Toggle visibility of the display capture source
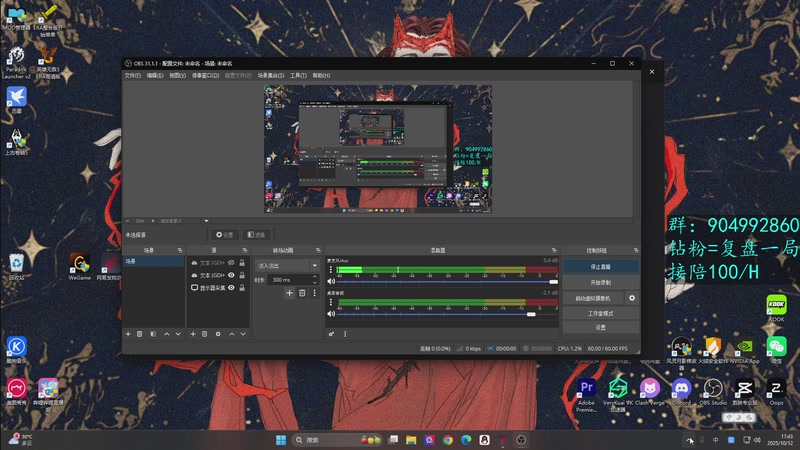Viewport: 800px width, 450px height. click(x=231, y=288)
